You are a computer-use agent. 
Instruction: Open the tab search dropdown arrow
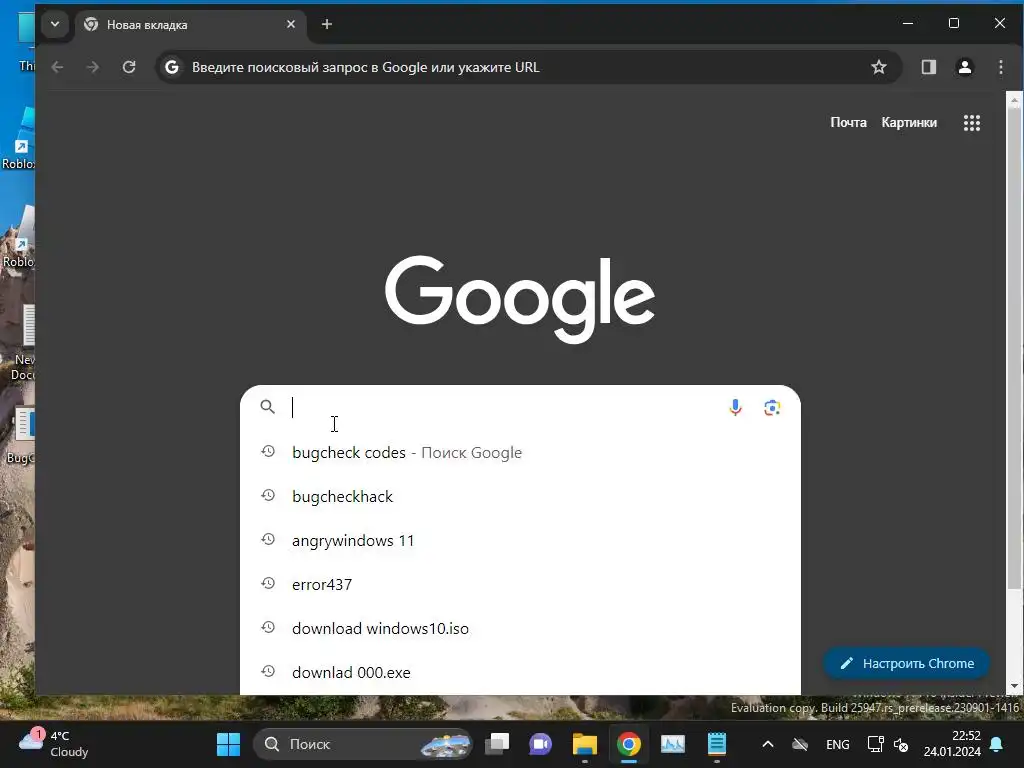point(55,24)
